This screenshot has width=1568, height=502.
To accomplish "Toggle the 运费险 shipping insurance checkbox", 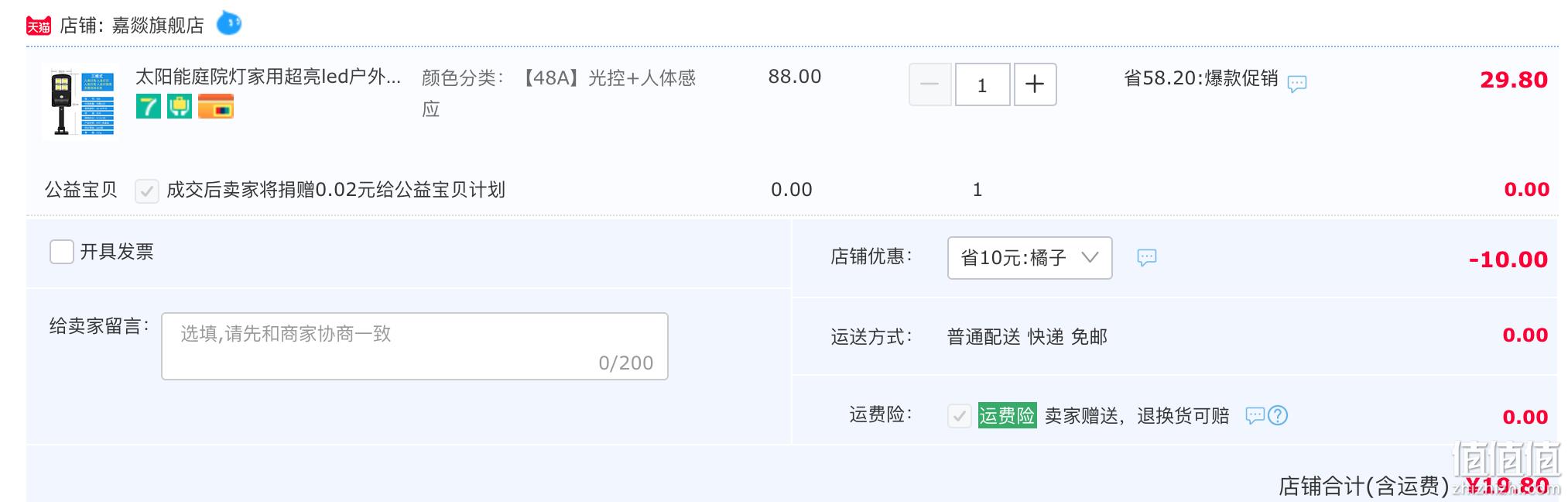I will [x=960, y=416].
